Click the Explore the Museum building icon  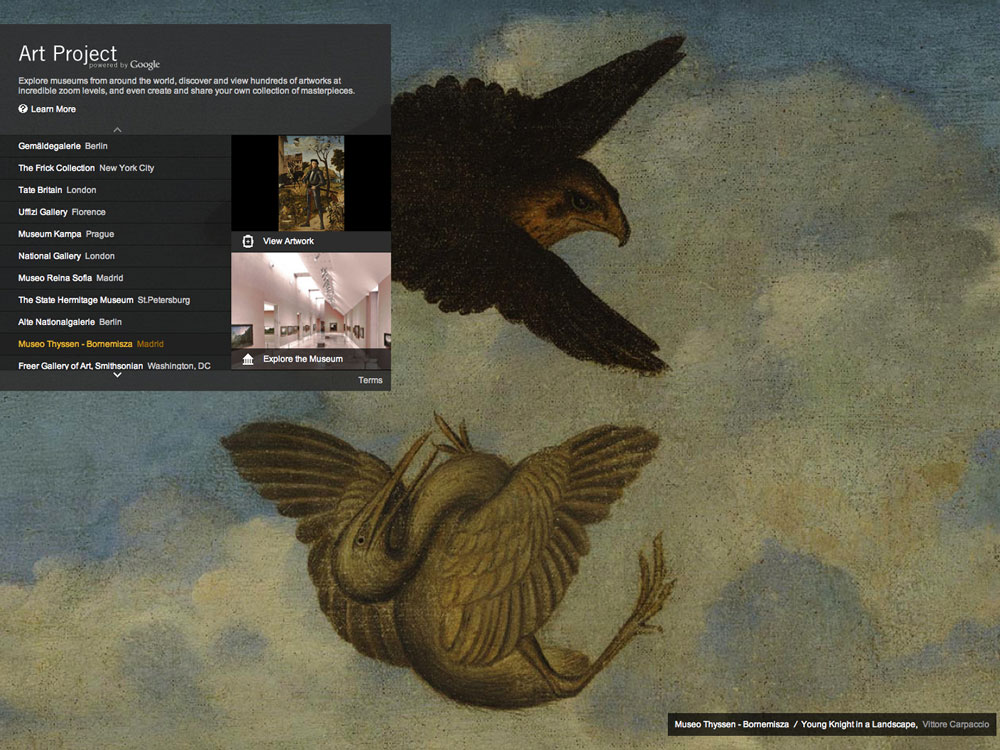pyautogui.click(x=248, y=359)
